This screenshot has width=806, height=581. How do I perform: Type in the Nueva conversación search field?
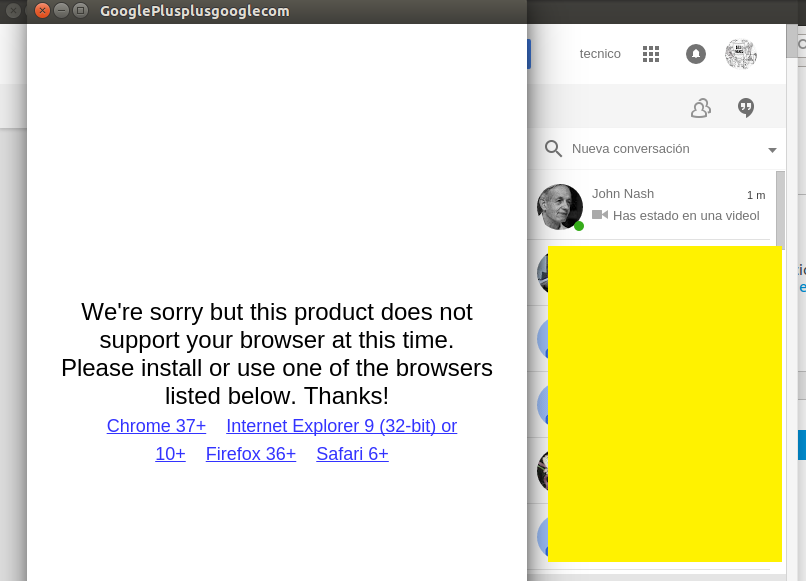pyautogui.click(x=660, y=149)
